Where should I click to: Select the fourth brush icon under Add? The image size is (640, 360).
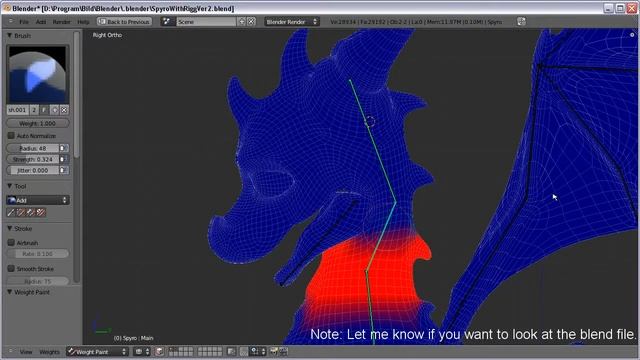coord(41,212)
